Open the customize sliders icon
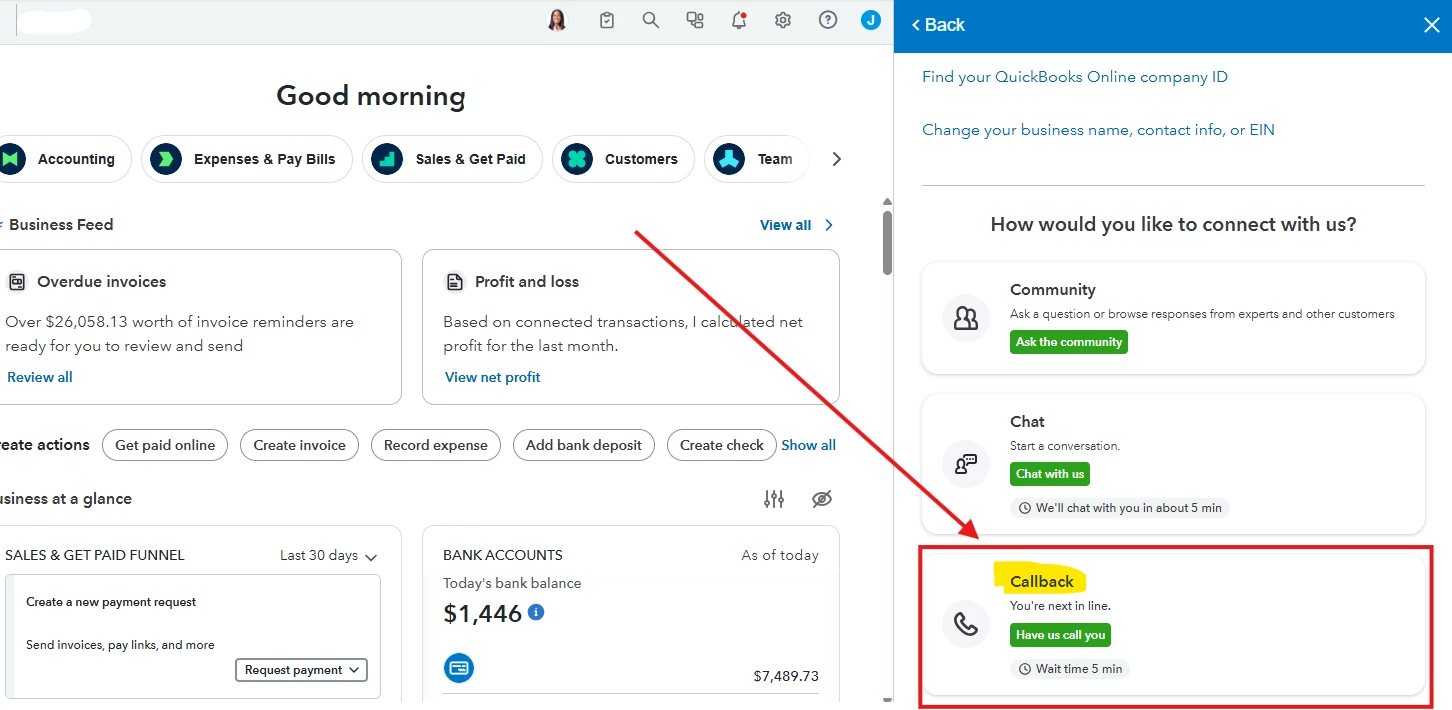The height and width of the screenshot is (710, 1452). pyautogui.click(x=774, y=499)
